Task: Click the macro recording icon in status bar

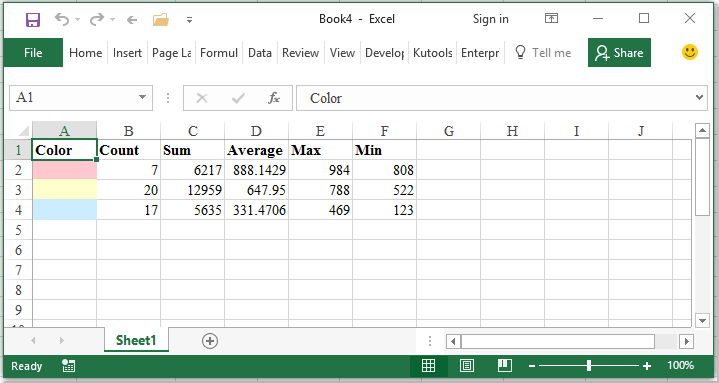Action: pyautogui.click(x=68, y=366)
